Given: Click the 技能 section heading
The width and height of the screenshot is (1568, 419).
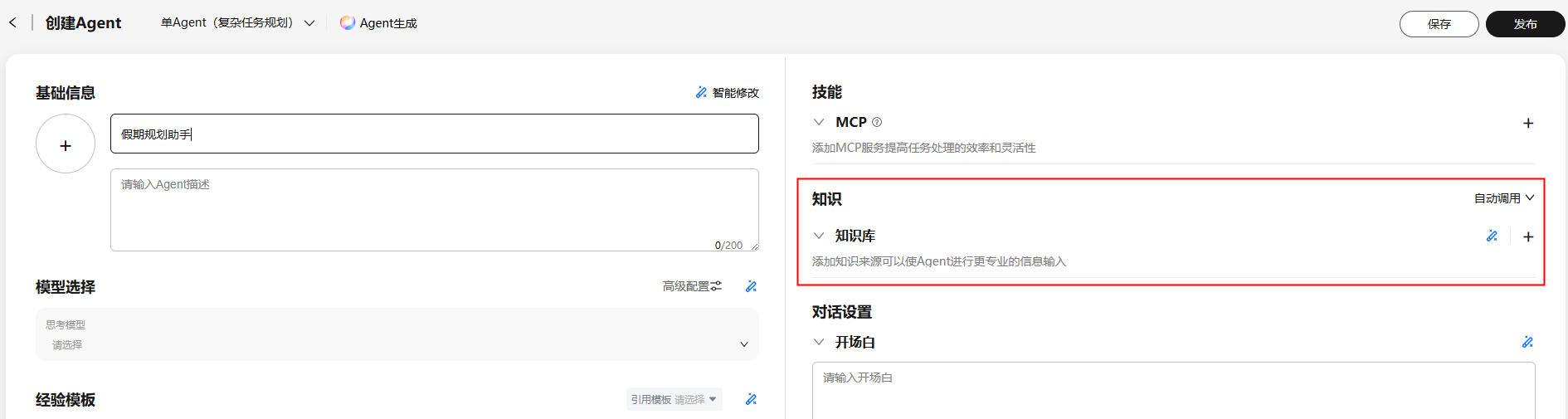Looking at the screenshot, I should pyautogui.click(x=827, y=92).
